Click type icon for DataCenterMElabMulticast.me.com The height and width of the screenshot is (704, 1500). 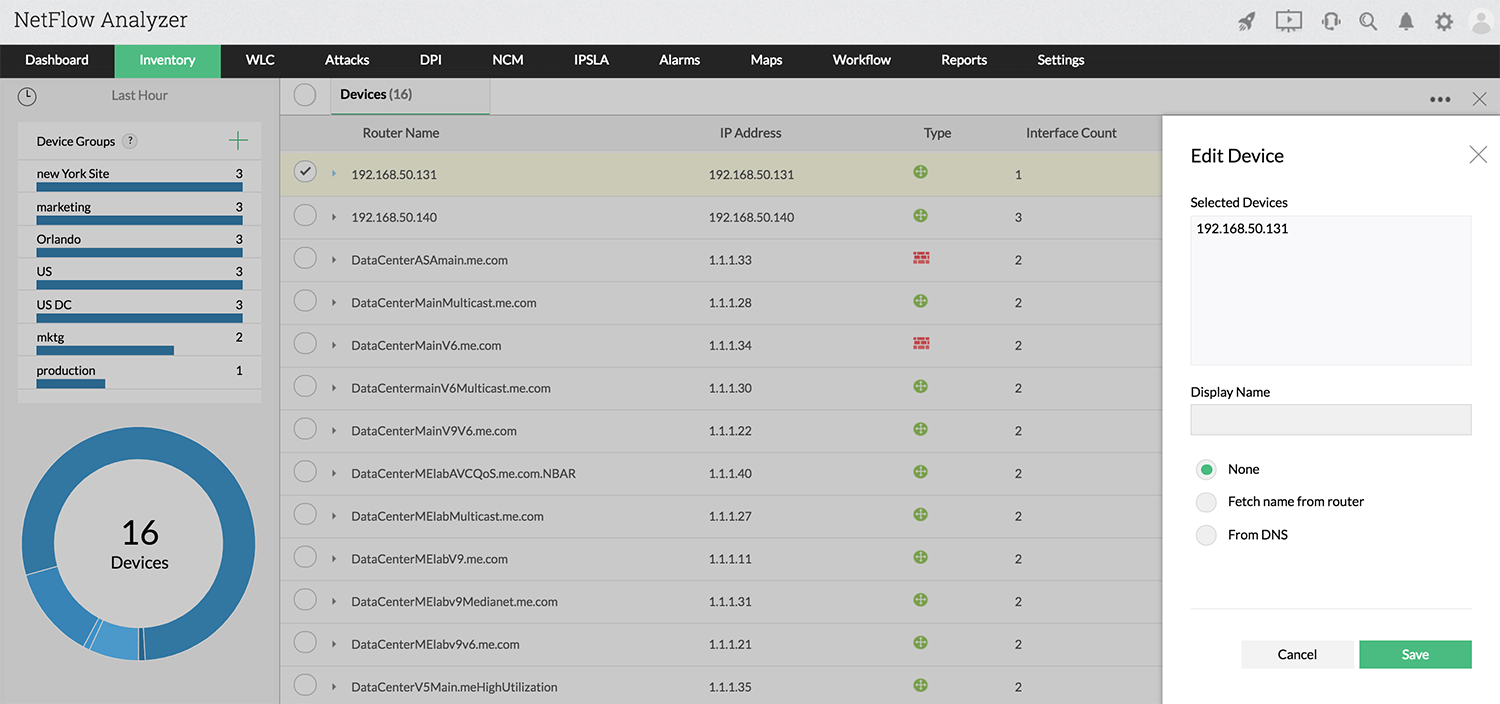(921, 515)
